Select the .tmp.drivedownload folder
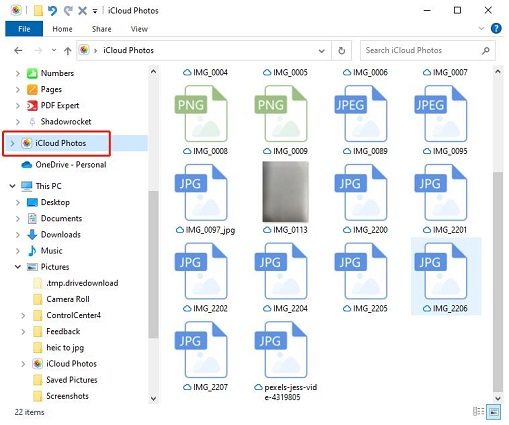This screenshot has height=425, width=509. 82,283
